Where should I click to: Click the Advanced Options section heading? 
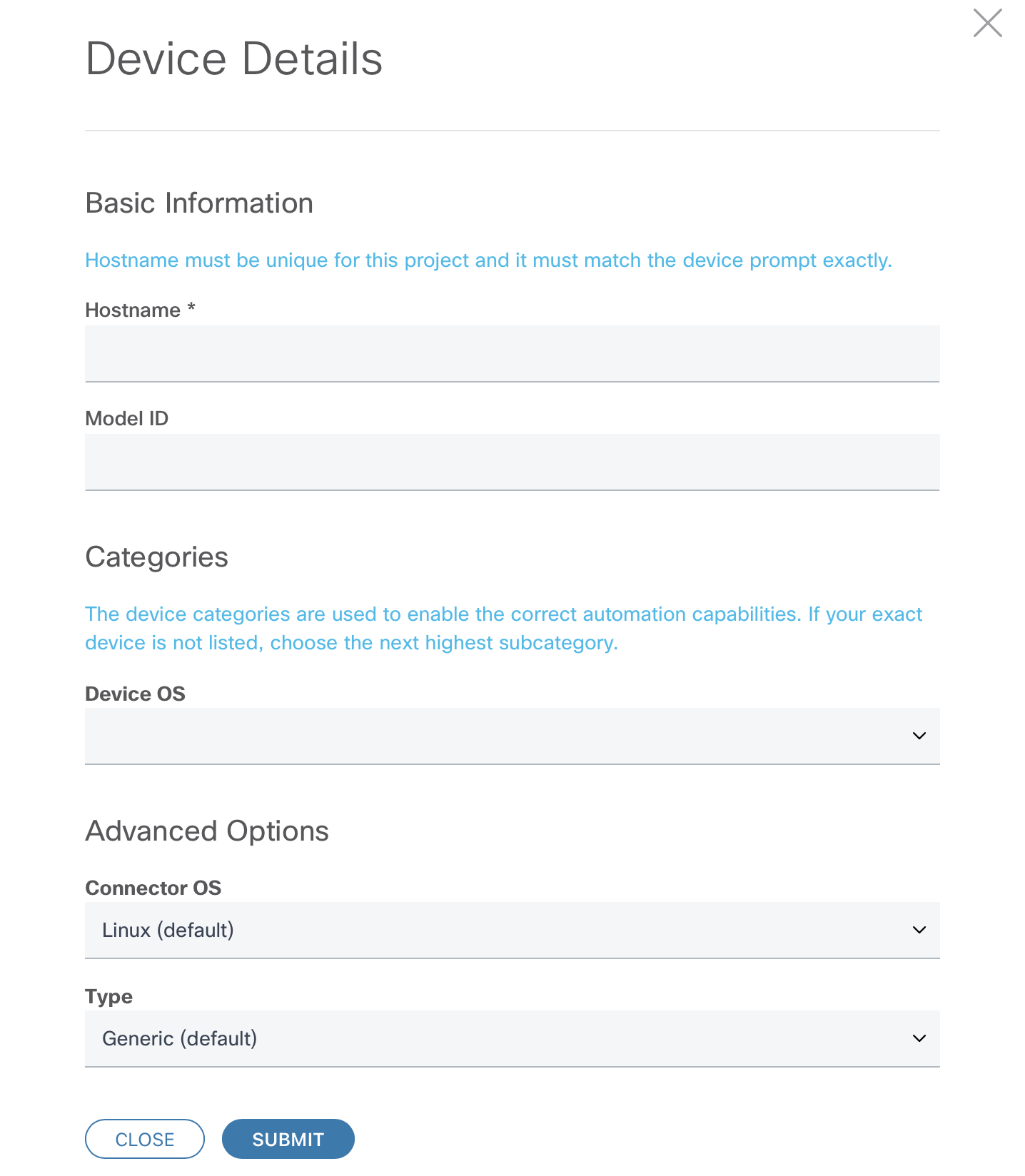[x=207, y=831]
